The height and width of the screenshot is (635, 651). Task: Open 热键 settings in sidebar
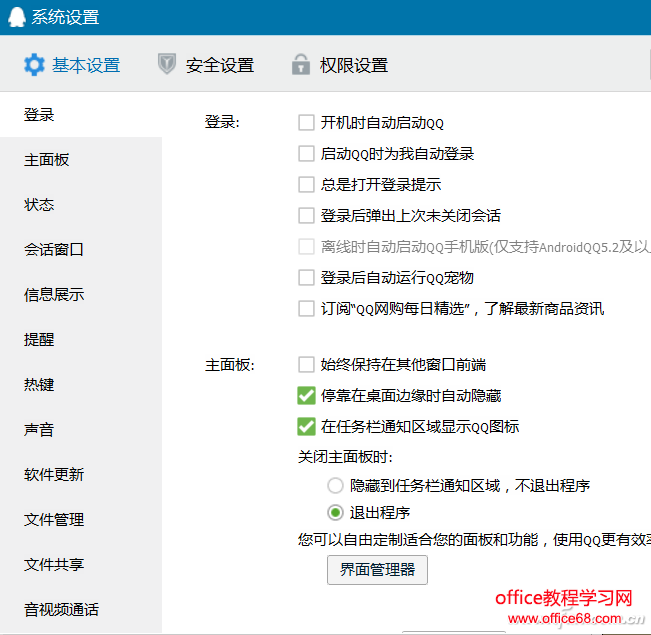pos(81,385)
